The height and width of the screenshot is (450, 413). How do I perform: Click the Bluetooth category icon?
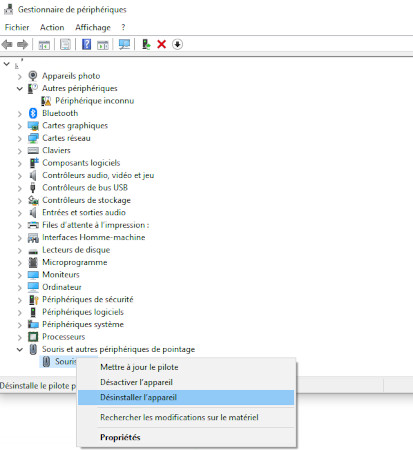tap(33, 113)
